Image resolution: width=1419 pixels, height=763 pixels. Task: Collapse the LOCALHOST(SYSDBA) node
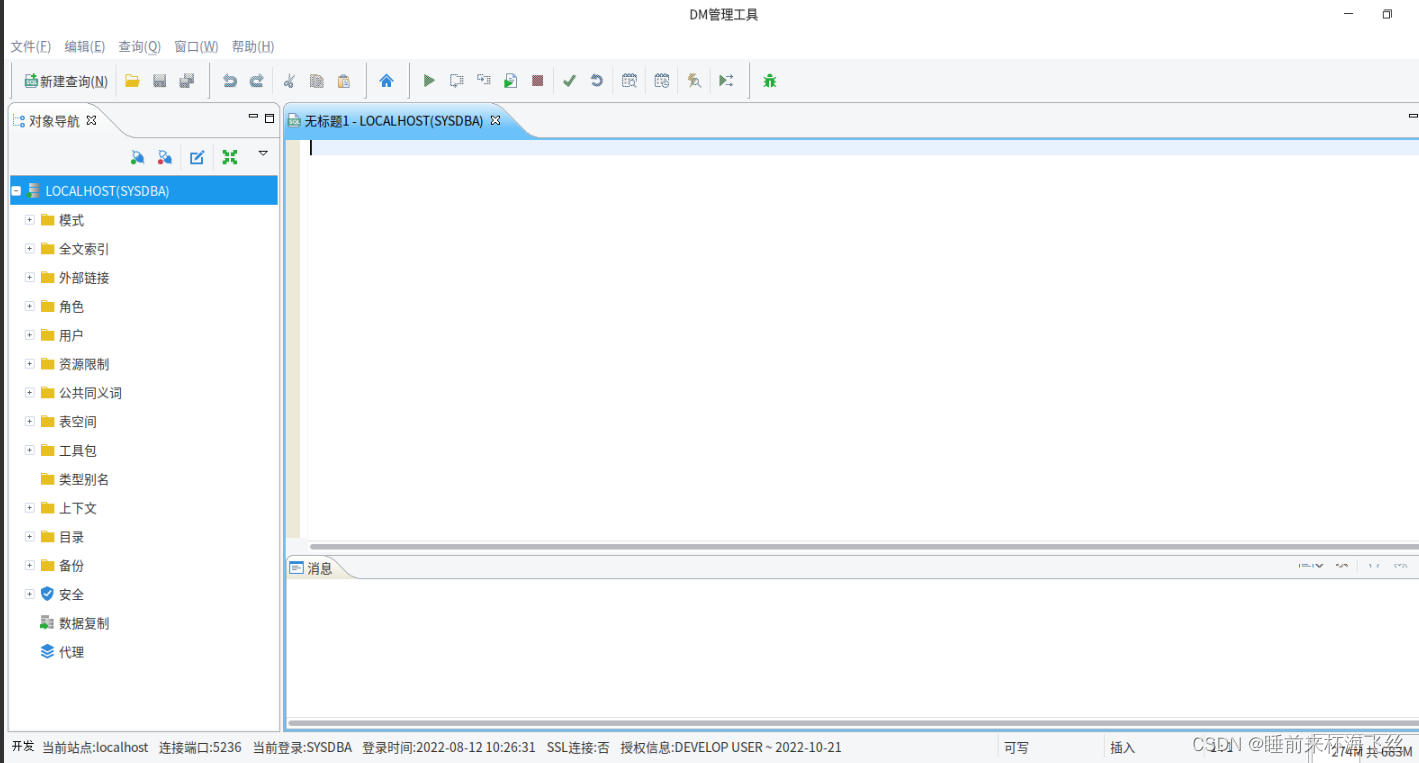pyautogui.click(x=16, y=190)
